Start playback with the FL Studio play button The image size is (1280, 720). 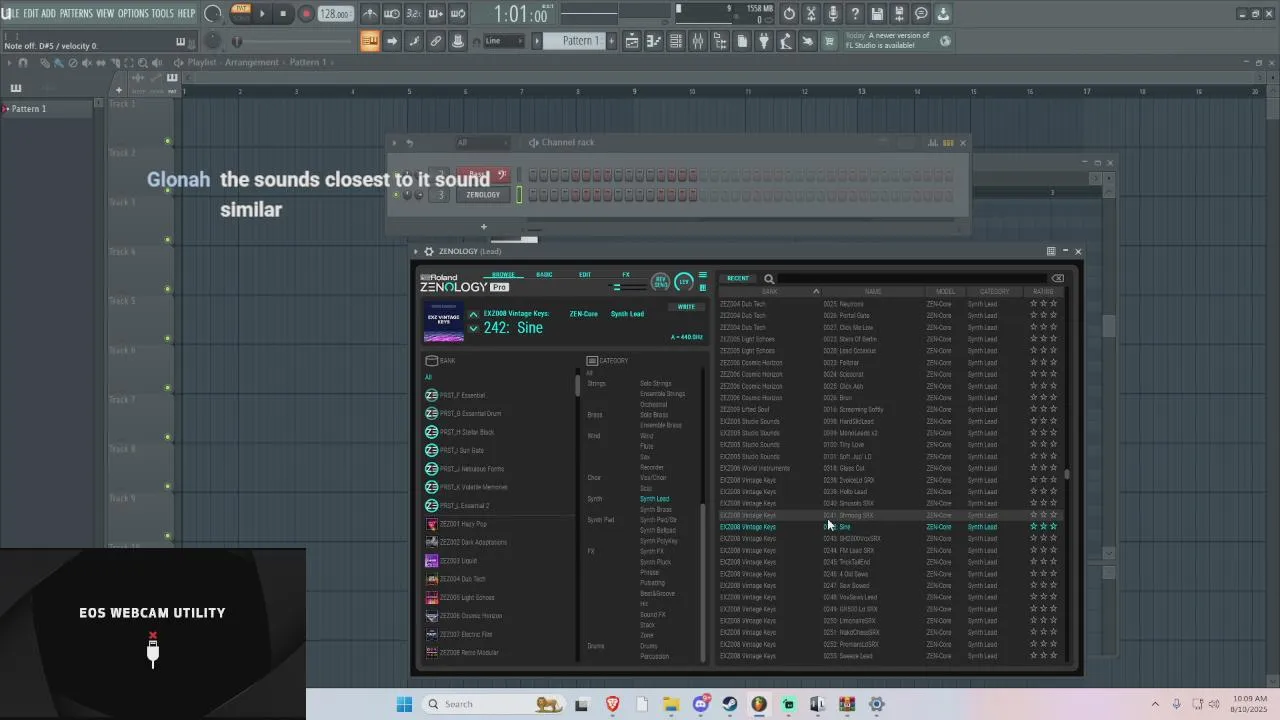click(262, 14)
